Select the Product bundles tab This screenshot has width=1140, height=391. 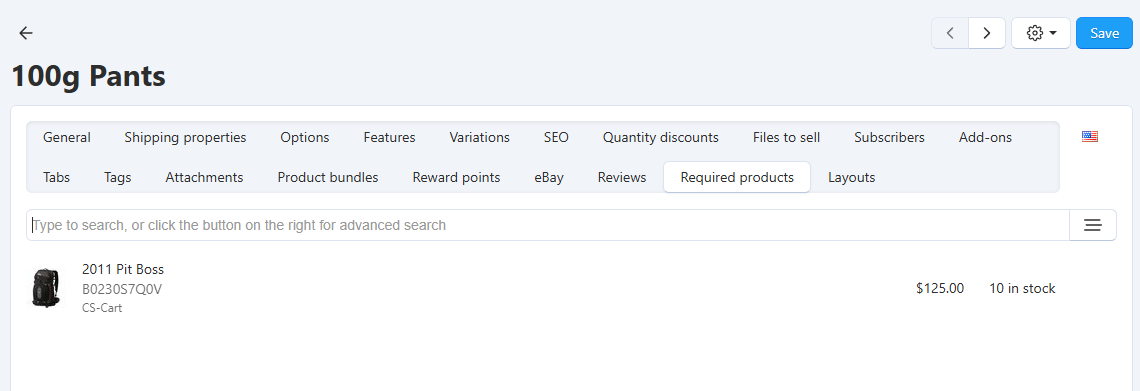click(328, 177)
